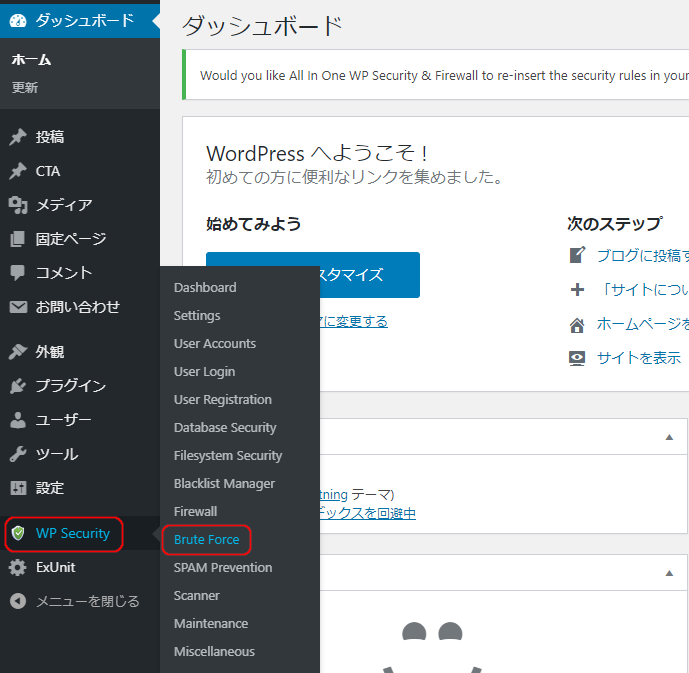This screenshot has height=673, width=689.
Task: Go to 更新 under the dashboard menu
Action: (25, 88)
